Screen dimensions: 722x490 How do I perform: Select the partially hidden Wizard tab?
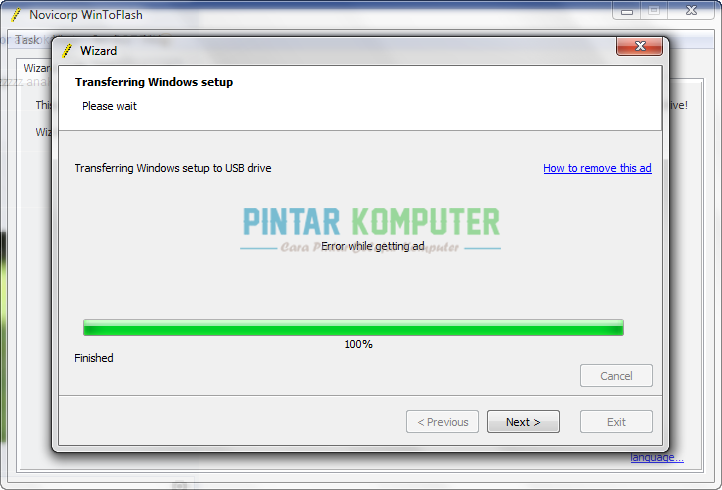pos(37,68)
